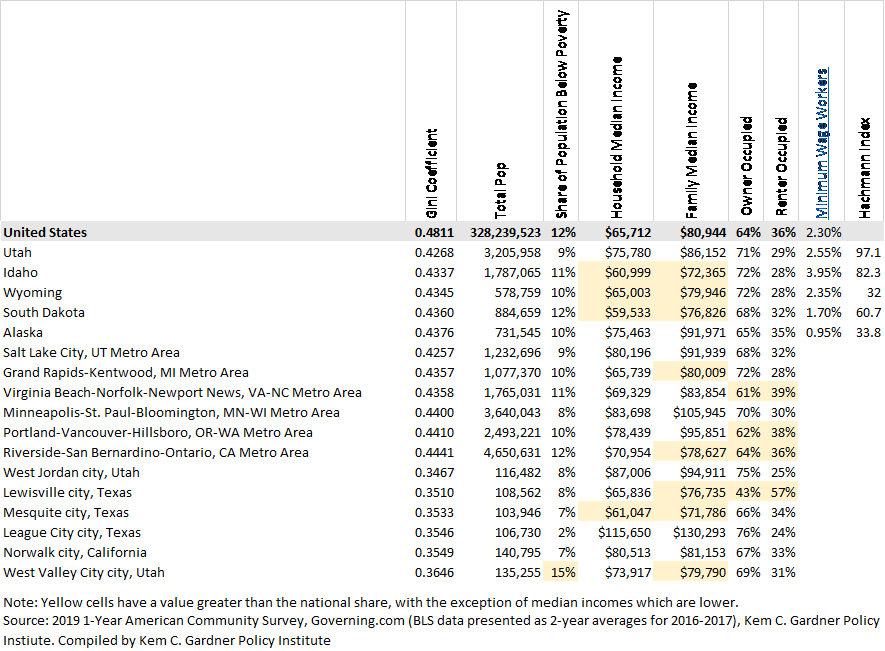
Task: Click Salt Lake City household income $80,196
Action: pos(628,353)
